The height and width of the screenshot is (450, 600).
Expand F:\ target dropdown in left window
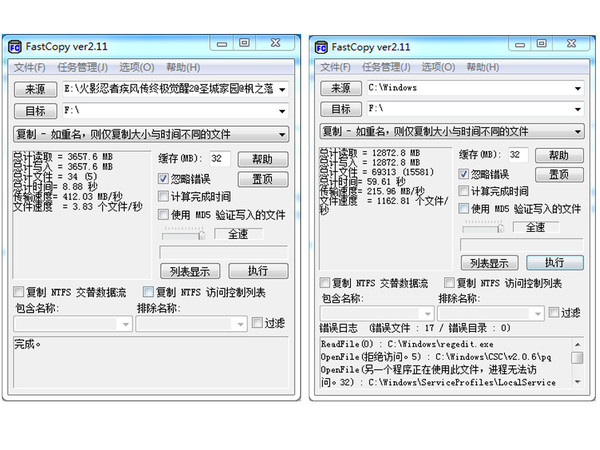click(x=282, y=111)
